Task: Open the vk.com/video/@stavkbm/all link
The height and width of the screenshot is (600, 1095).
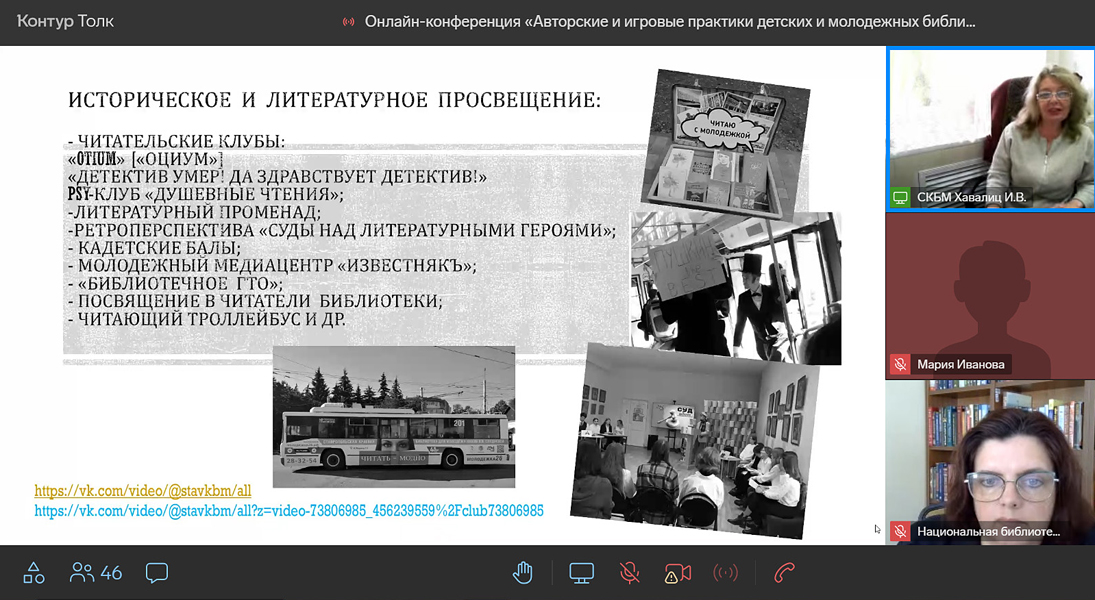Action: click(x=142, y=491)
